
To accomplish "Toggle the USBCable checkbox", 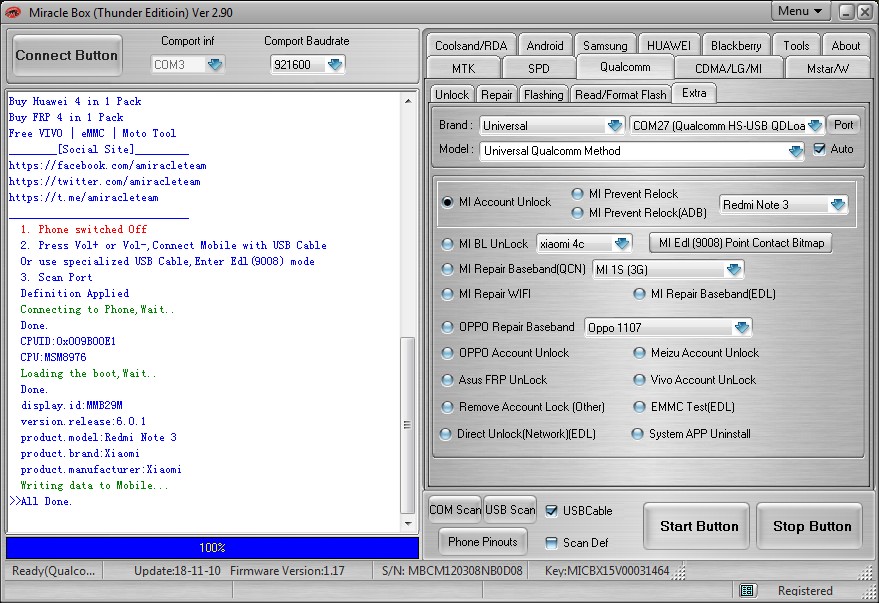I will click(x=552, y=511).
